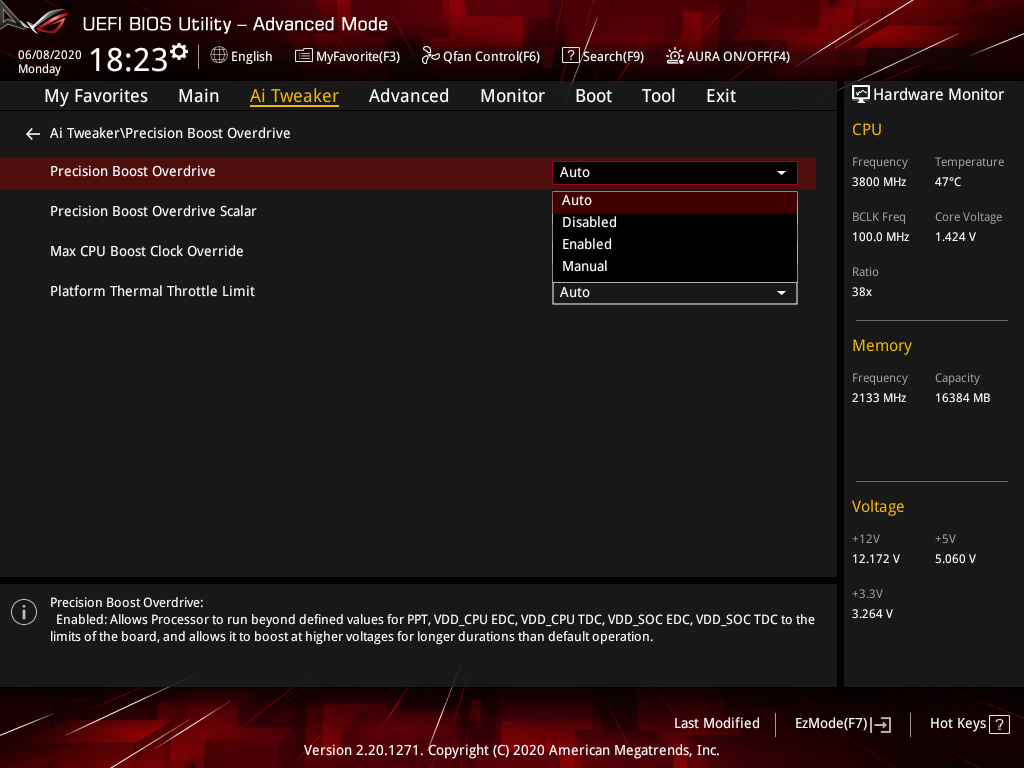Collapse the Precision Boost Overdrive dropdown
The image size is (1024, 768).
click(x=675, y=172)
